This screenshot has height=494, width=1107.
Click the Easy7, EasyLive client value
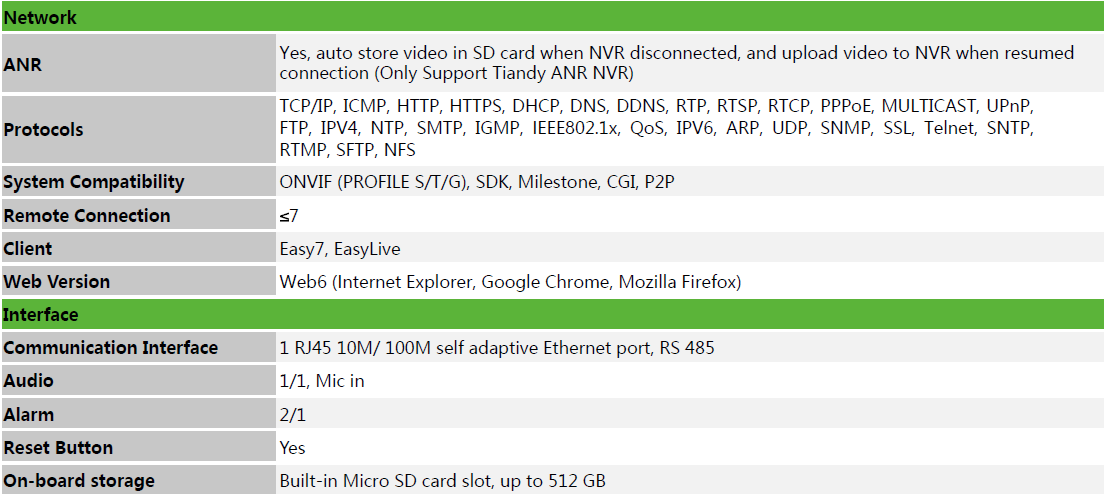(340, 249)
